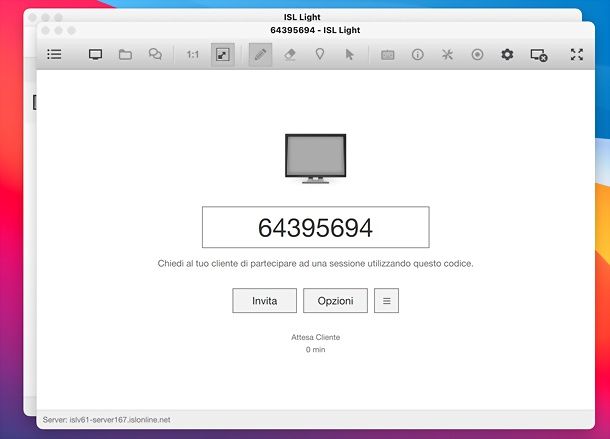
Task: Toggle the fit-to-window scaling icon
Action: (x=223, y=54)
